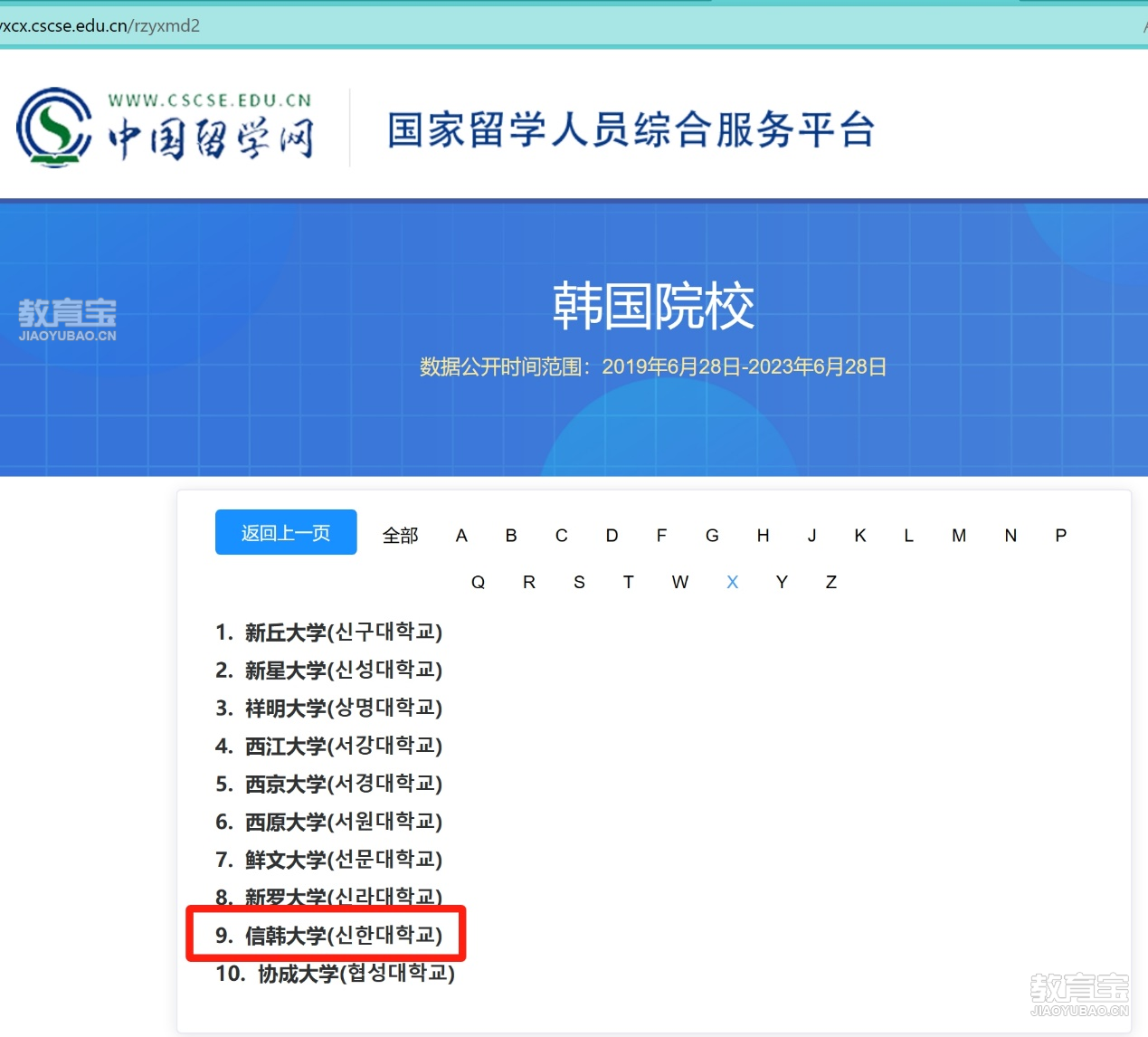Screen dimensions: 1148x1037
Task: Select the 全部 filter tab
Action: 400,536
